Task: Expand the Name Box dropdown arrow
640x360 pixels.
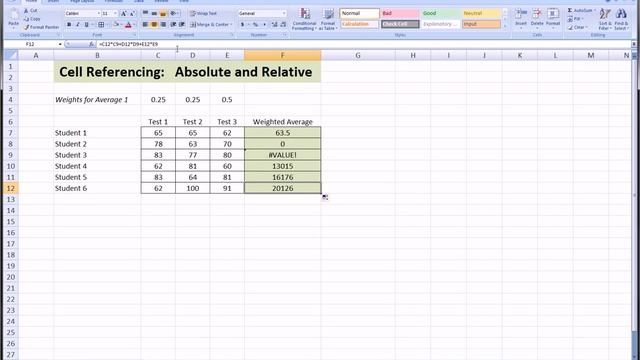Action: click(x=60, y=44)
